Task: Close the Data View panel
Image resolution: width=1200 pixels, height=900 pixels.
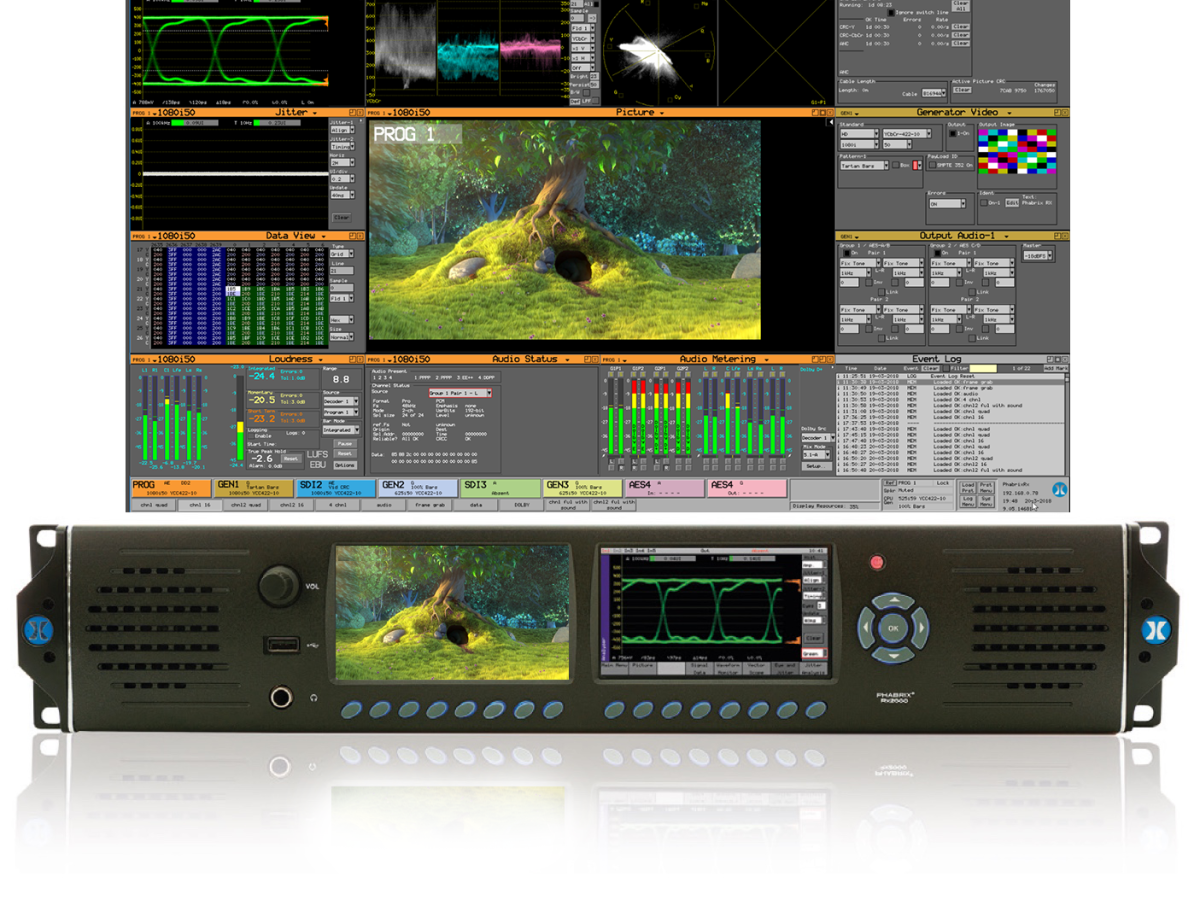Action: tap(361, 236)
